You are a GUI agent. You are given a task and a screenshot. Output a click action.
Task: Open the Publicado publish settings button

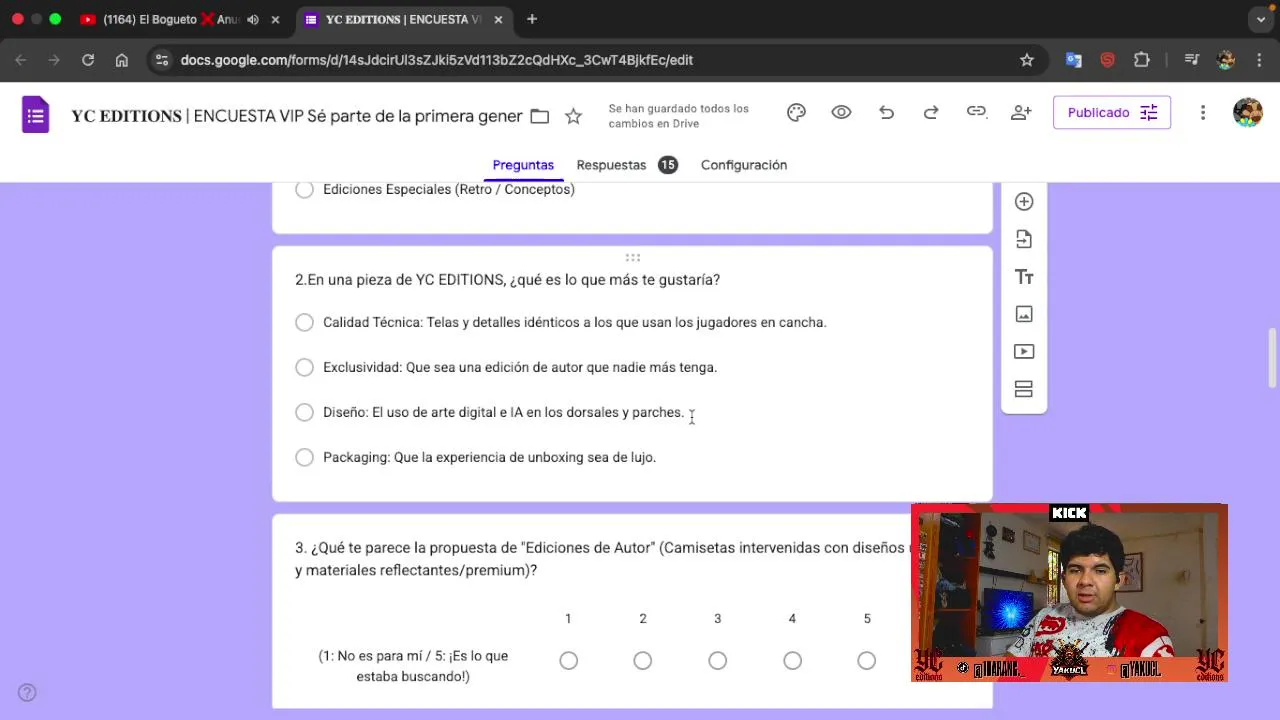click(1112, 113)
